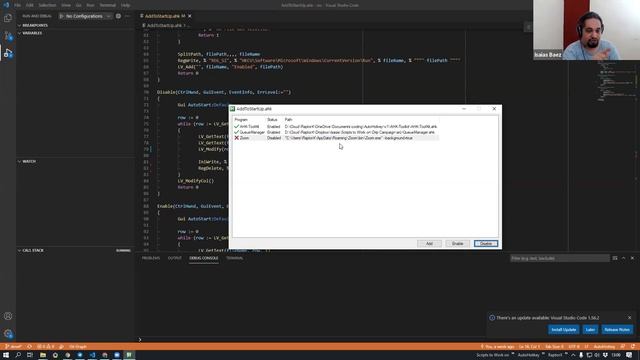Open notifications bell in status bar

(x=632, y=347)
